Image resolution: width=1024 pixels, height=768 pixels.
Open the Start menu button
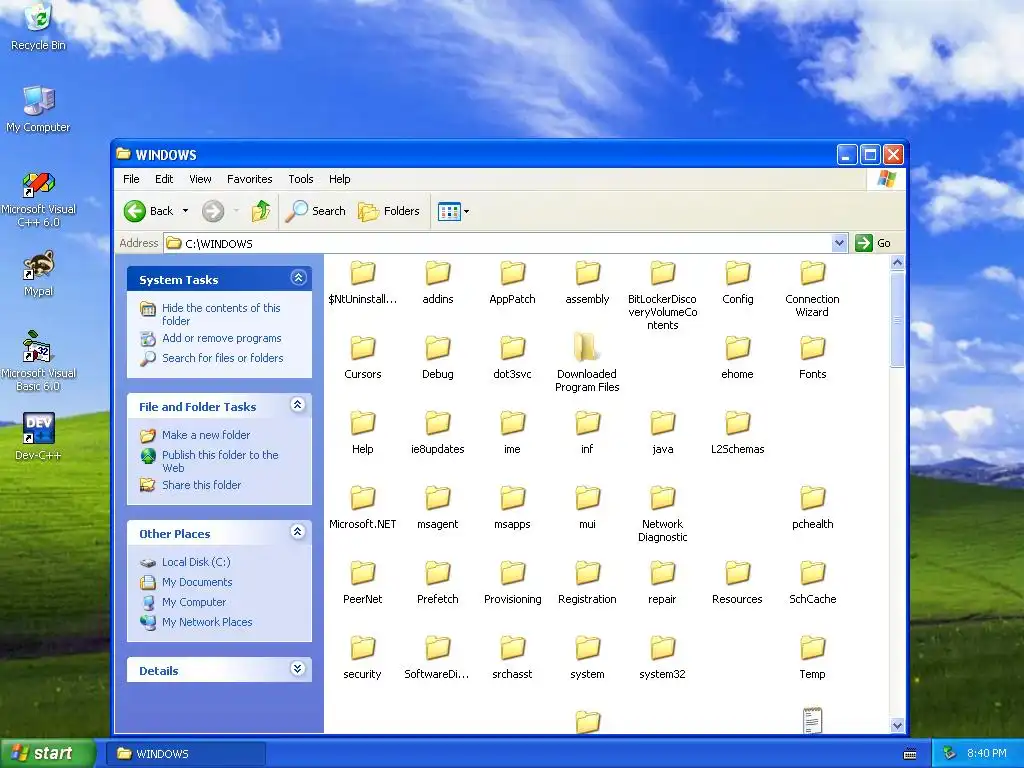(48, 753)
